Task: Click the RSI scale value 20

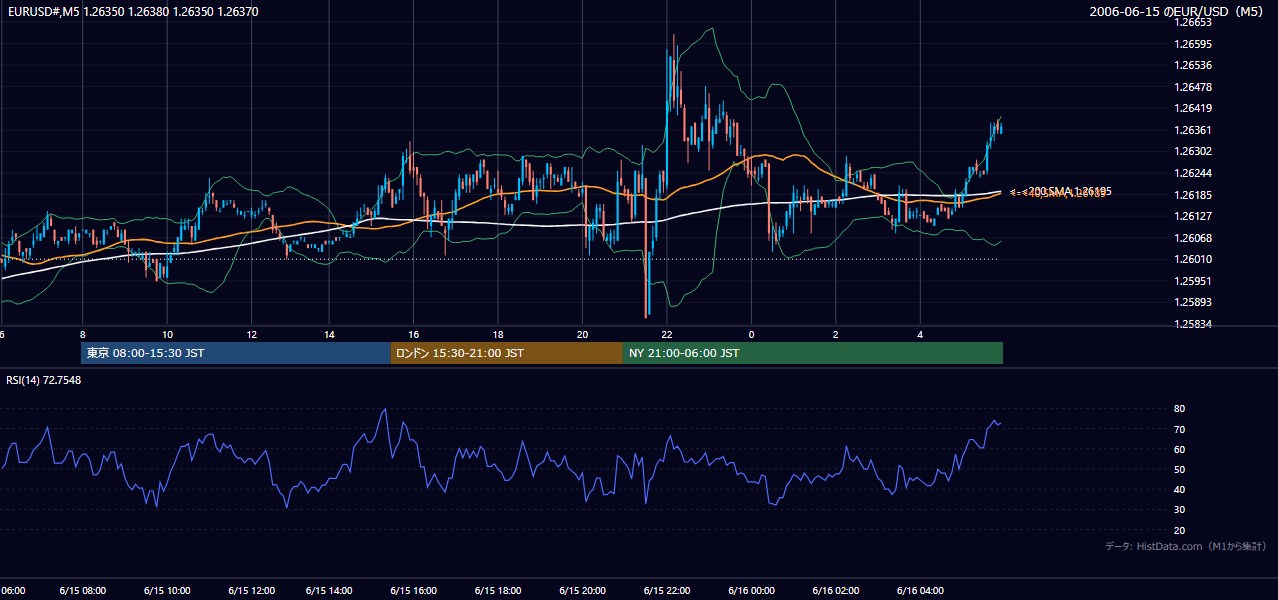Action: (1179, 530)
